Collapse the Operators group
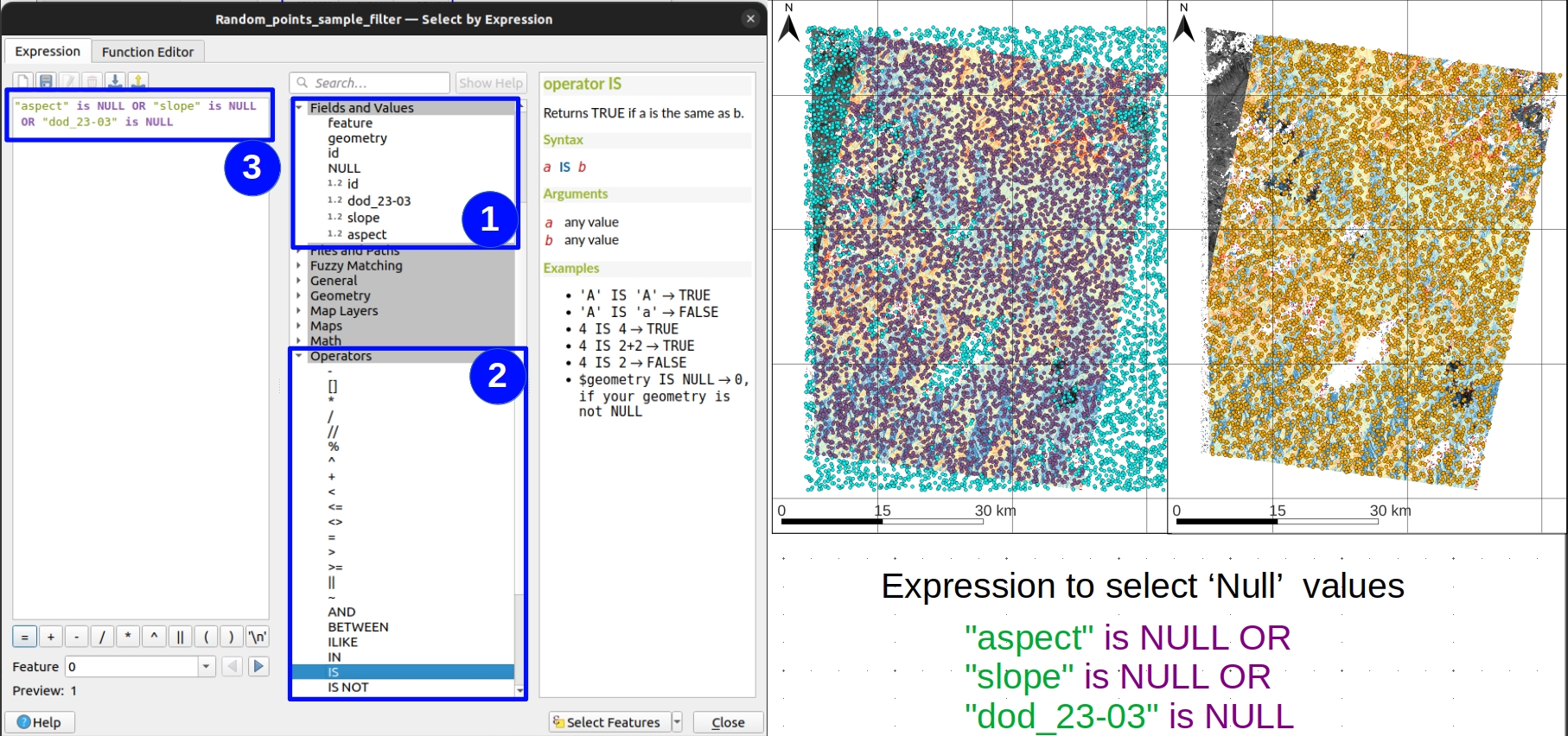 tap(299, 356)
